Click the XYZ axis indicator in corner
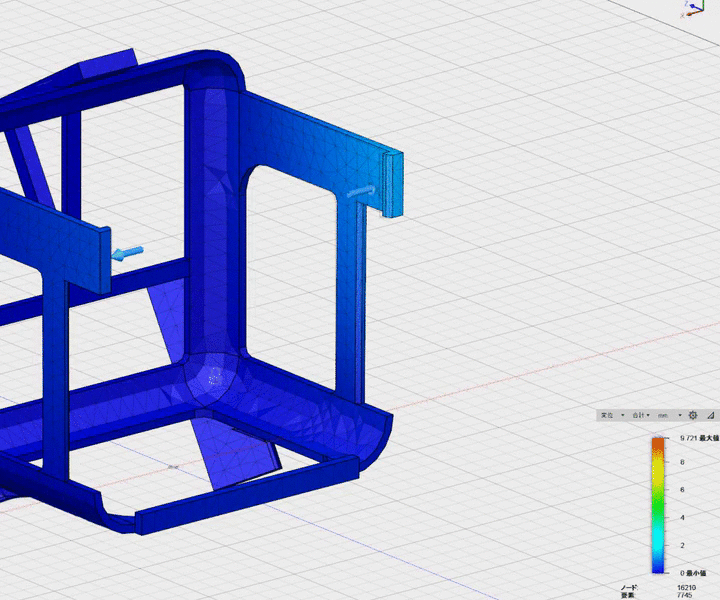720x600 pixels. pos(692,9)
